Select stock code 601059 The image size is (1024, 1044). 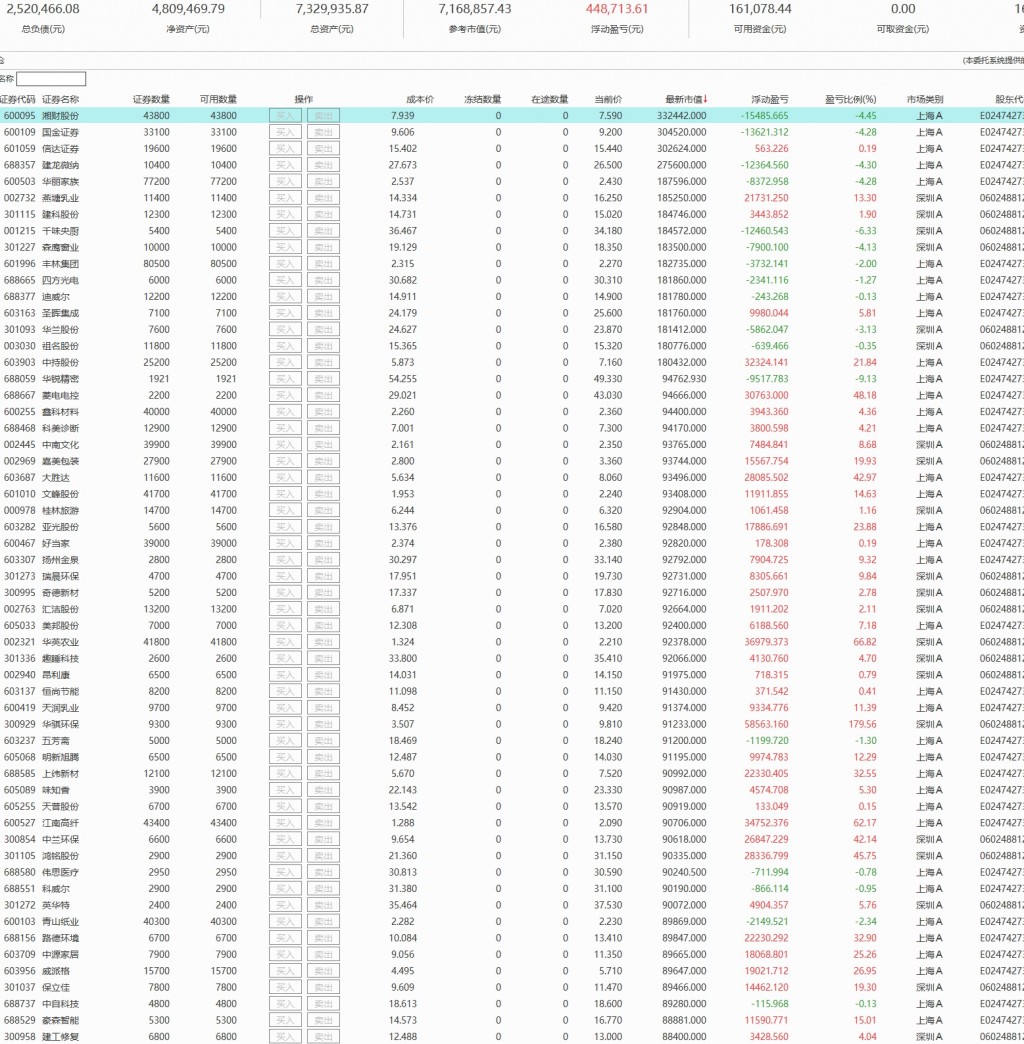click(20, 148)
